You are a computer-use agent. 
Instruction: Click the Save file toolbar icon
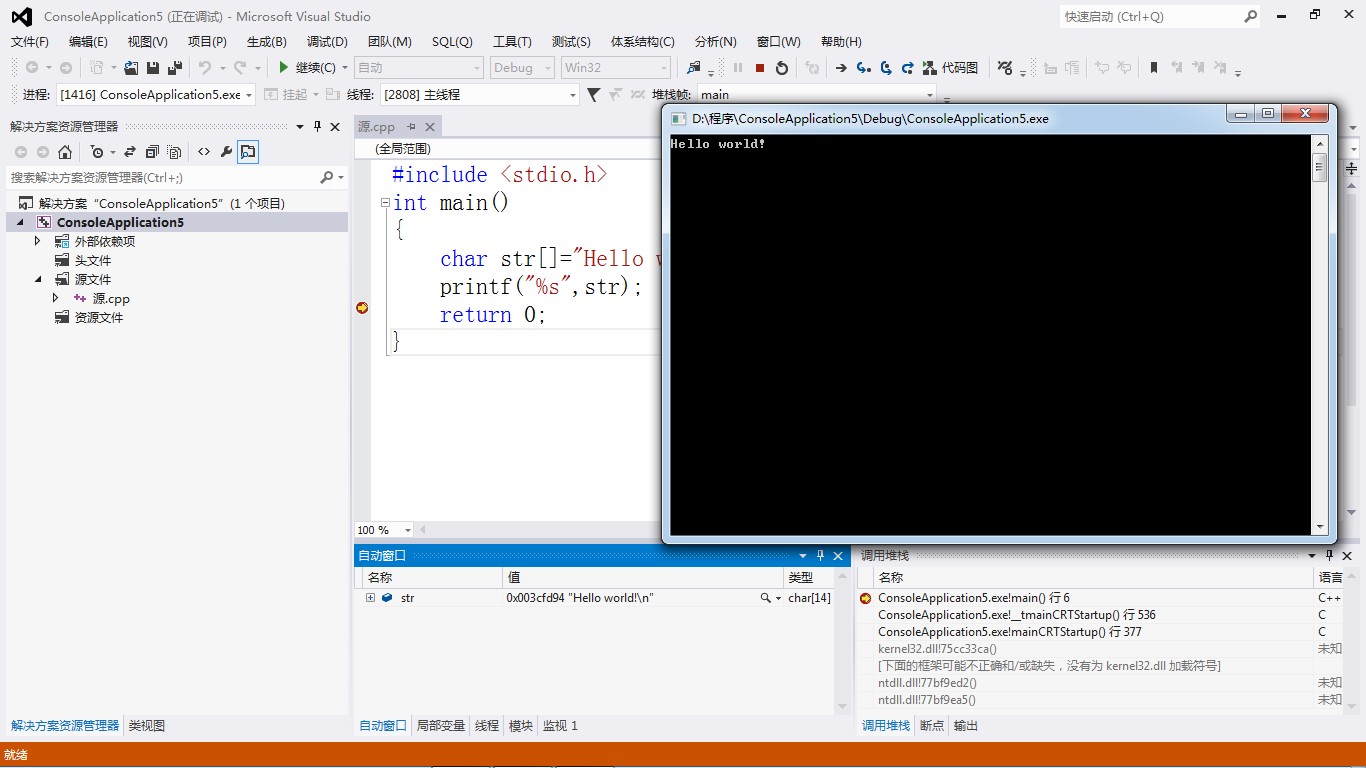[x=153, y=68]
